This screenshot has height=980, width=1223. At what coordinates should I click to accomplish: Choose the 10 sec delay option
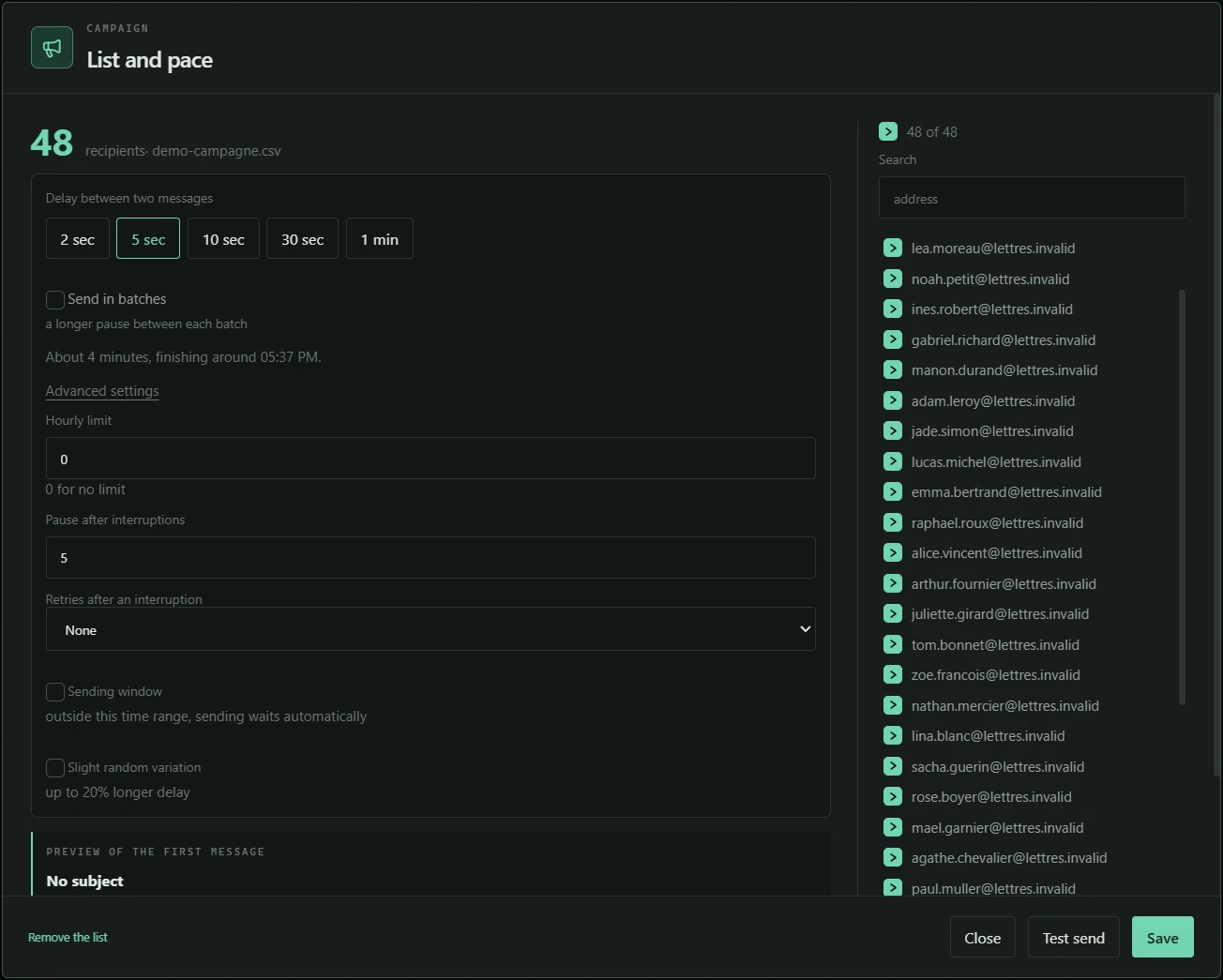click(223, 238)
